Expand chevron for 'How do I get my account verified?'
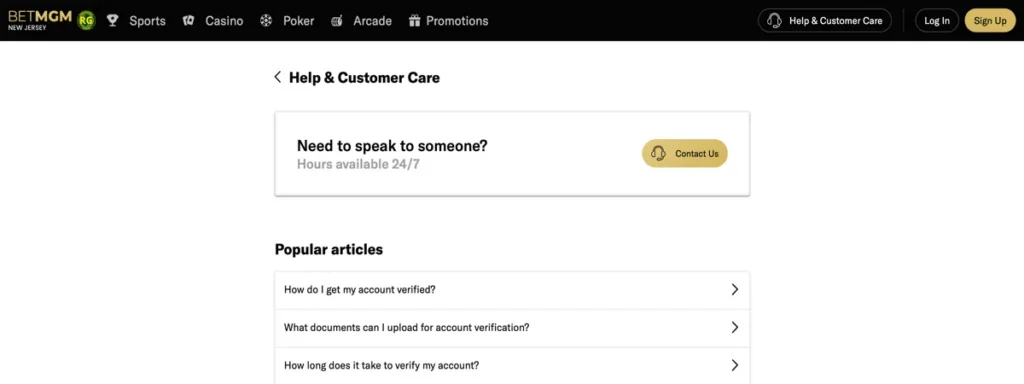Viewport: 1024px width, 384px height. pos(735,289)
